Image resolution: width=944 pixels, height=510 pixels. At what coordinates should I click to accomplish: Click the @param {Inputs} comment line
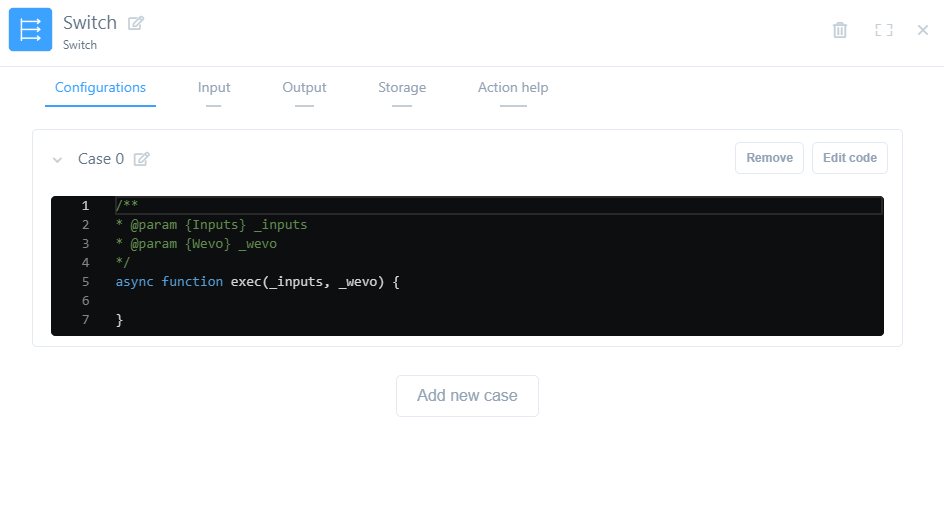pos(211,225)
